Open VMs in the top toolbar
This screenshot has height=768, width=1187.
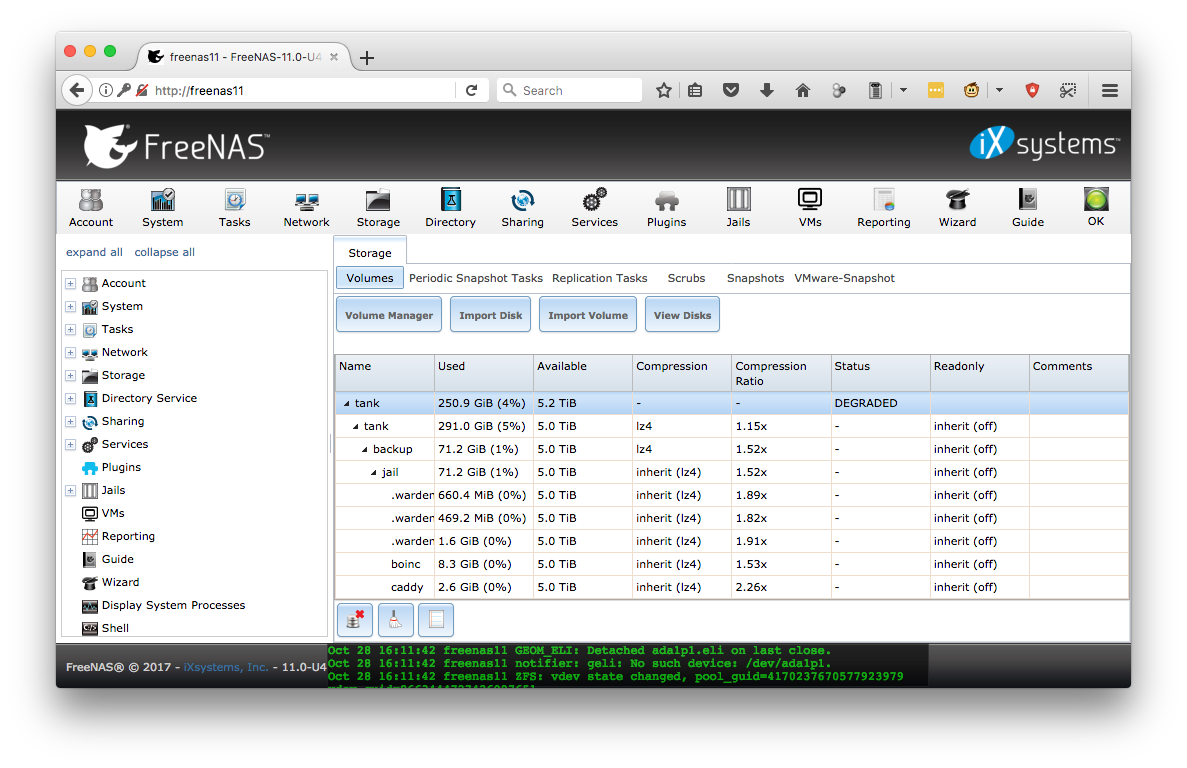point(810,207)
